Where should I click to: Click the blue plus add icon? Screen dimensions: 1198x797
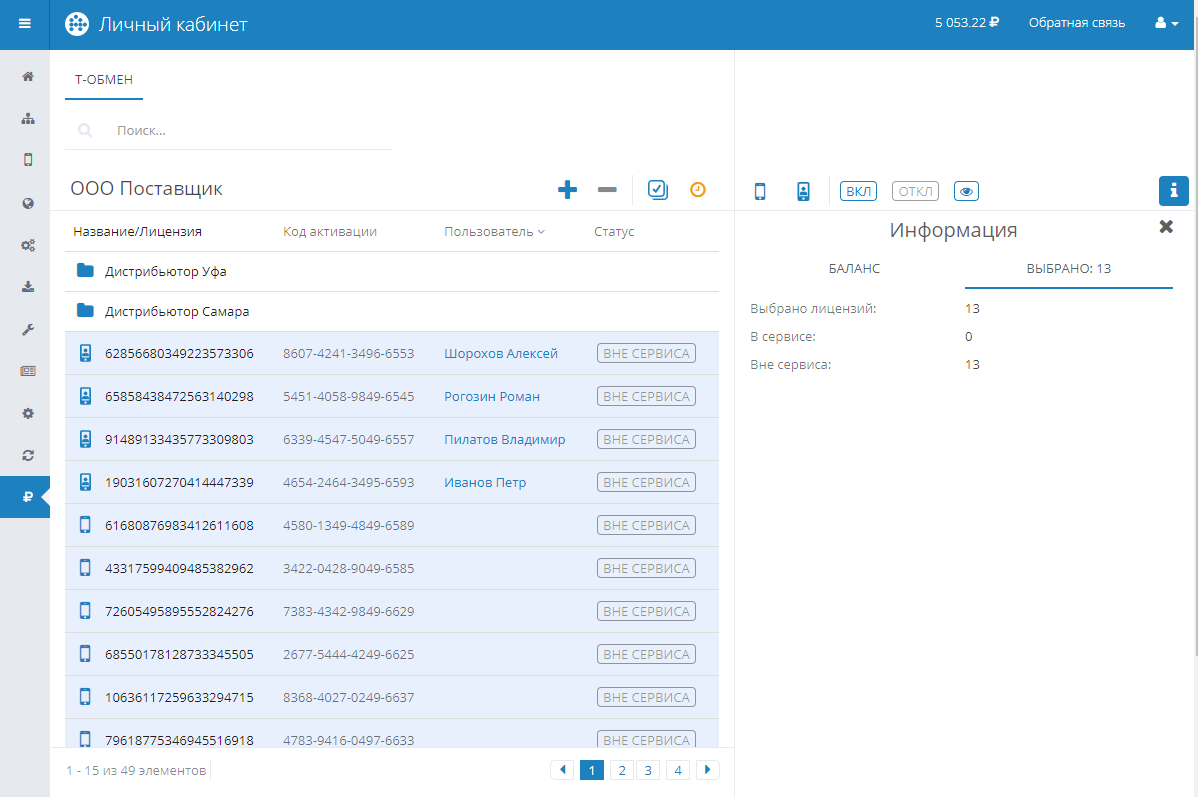567,189
